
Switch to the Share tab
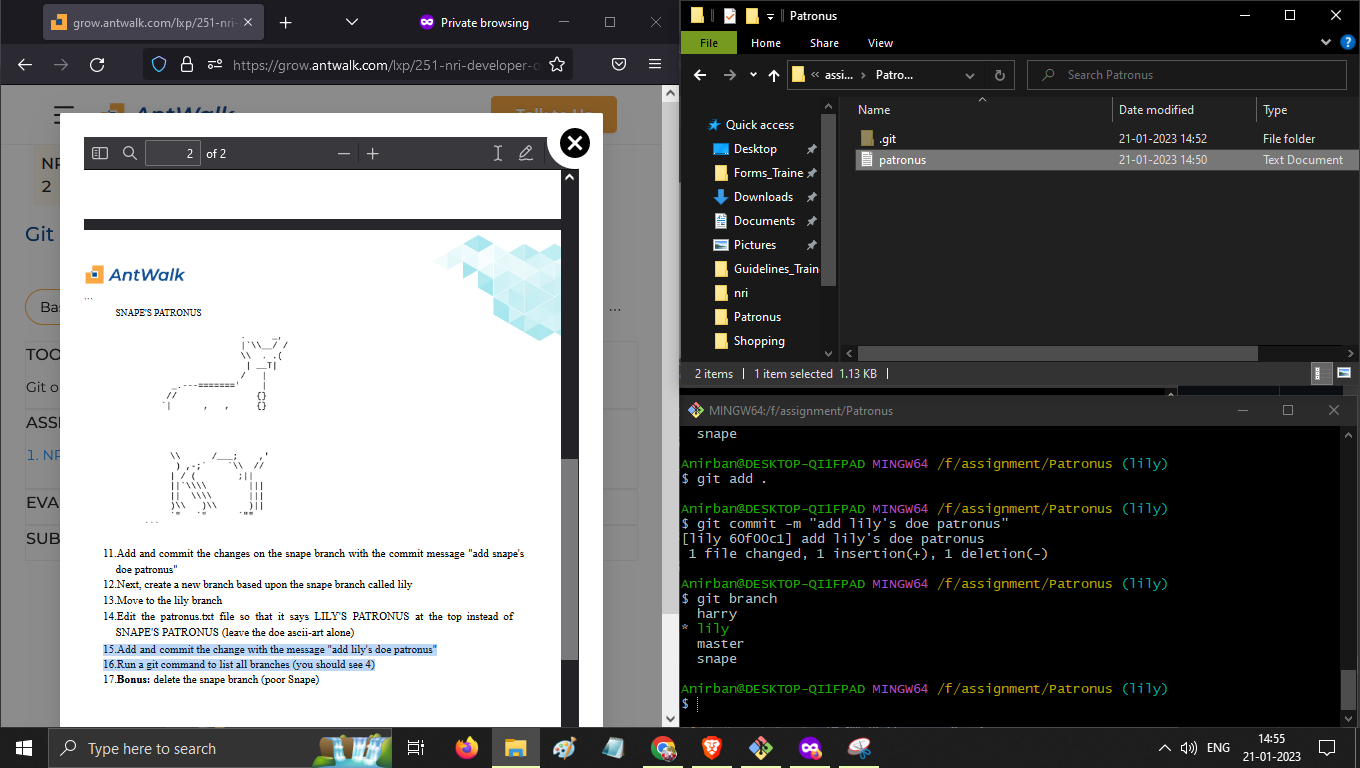pos(824,43)
